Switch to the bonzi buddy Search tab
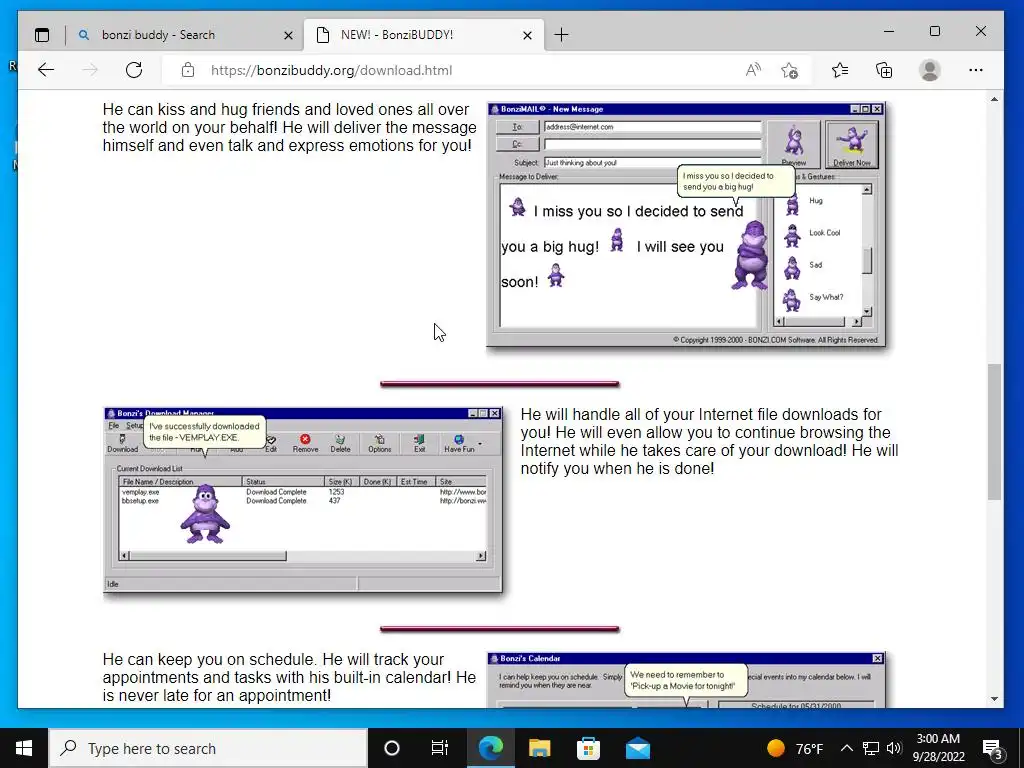The image size is (1024, 768). coord(185,35)
